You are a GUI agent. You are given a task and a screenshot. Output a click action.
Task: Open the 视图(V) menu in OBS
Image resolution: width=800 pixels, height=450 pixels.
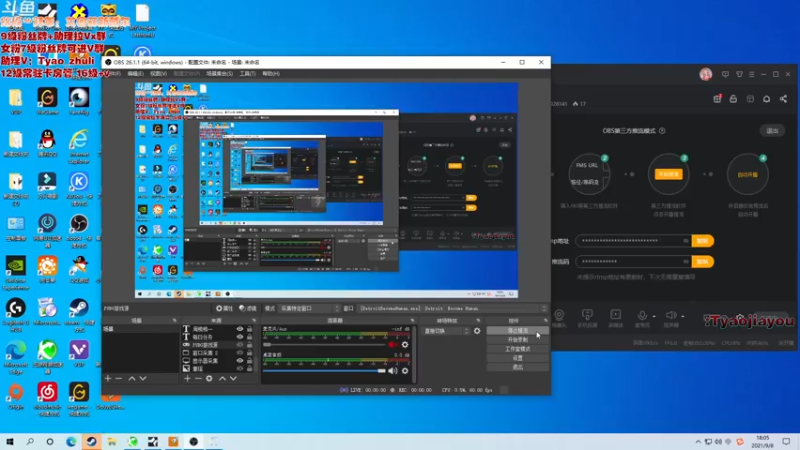pyautogui.click(x=158, y=73)
